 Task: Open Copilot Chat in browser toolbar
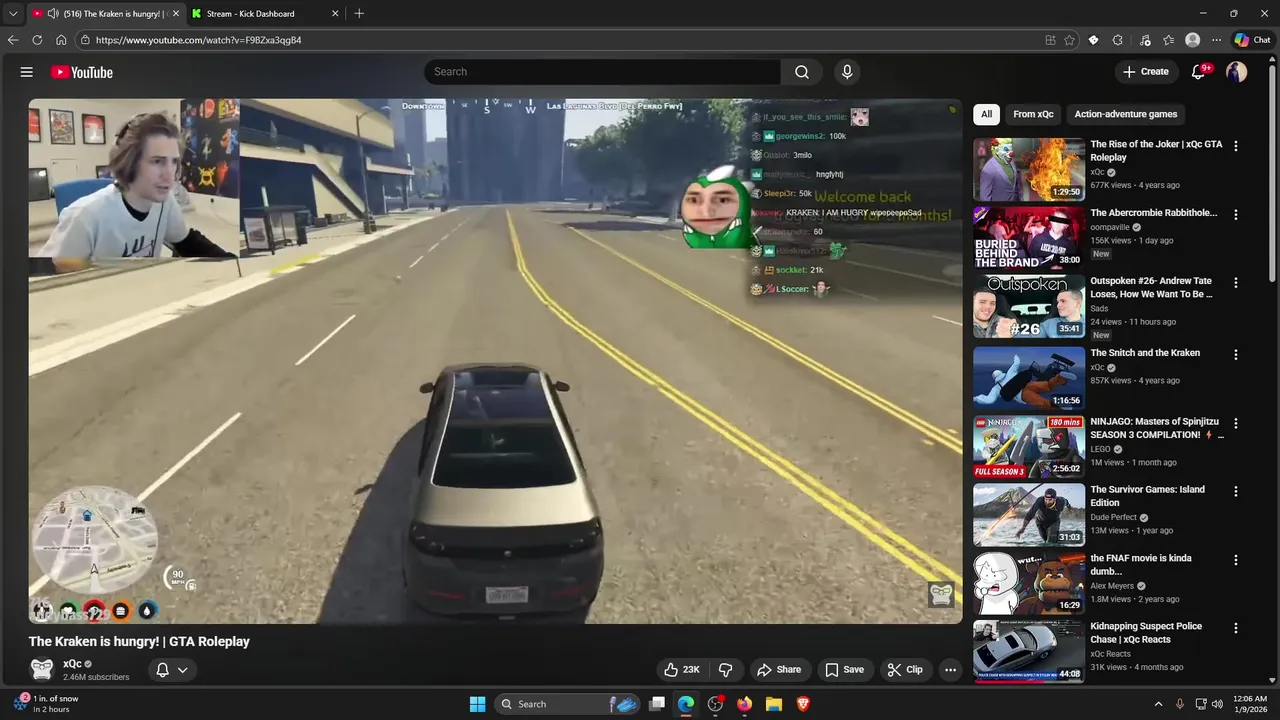point(1252,40)
